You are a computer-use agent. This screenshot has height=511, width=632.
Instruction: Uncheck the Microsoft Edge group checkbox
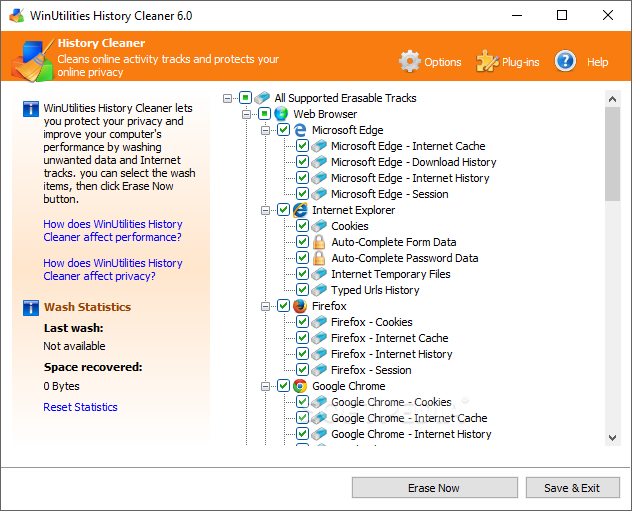[x=283, y=130]
